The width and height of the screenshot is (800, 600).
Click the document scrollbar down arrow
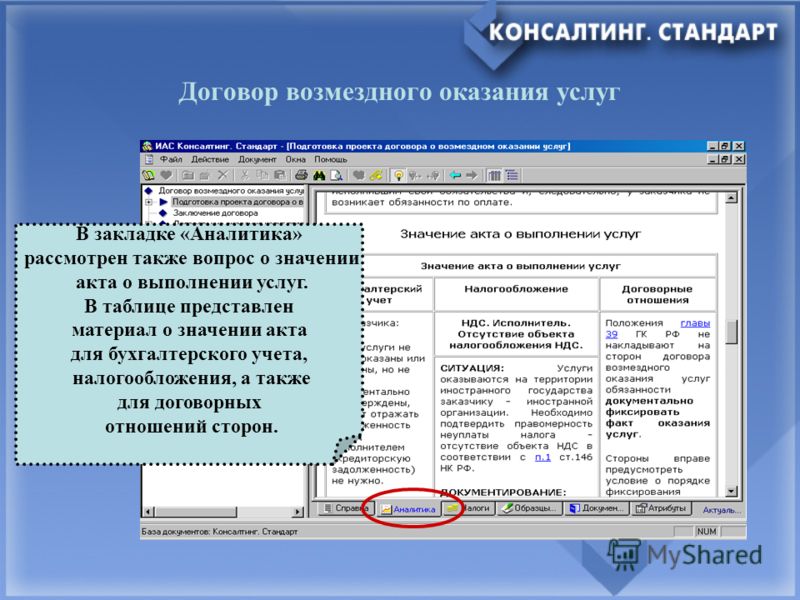click(x=731, y=491)
